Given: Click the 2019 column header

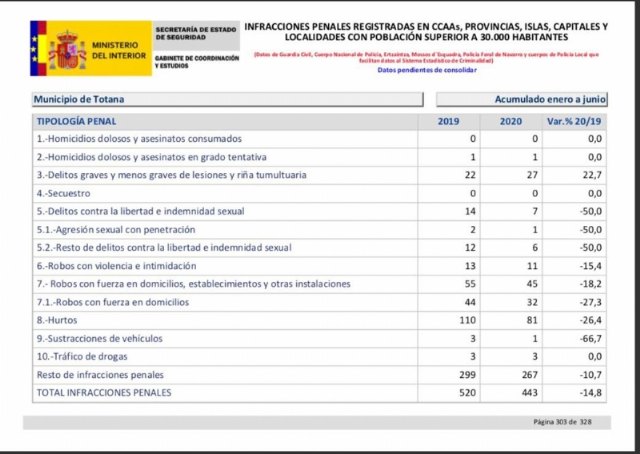Looking at the screenshot, I should pyautogui.click(x=449, y=121).
